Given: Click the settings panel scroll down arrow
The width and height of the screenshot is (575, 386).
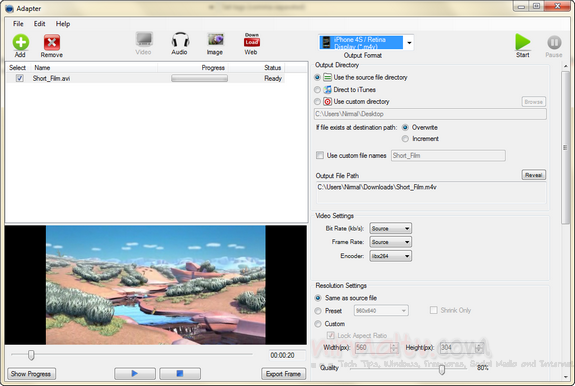Looking at the screenshot, I should 565,376.
